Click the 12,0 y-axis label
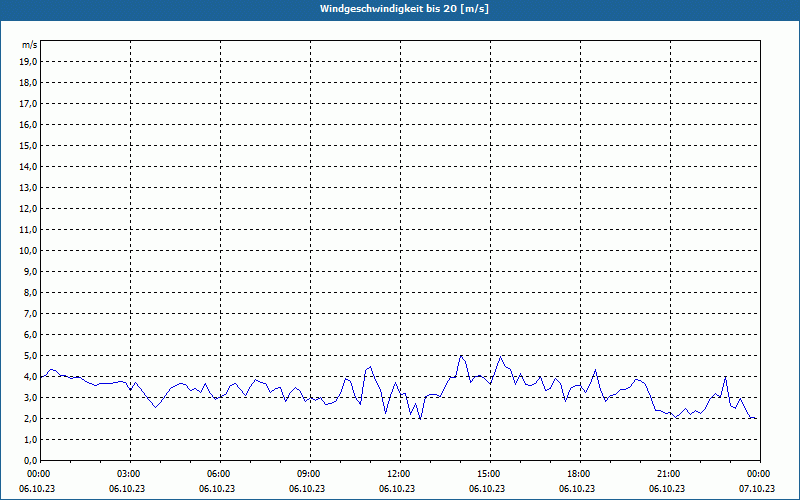 click(28, 209)
